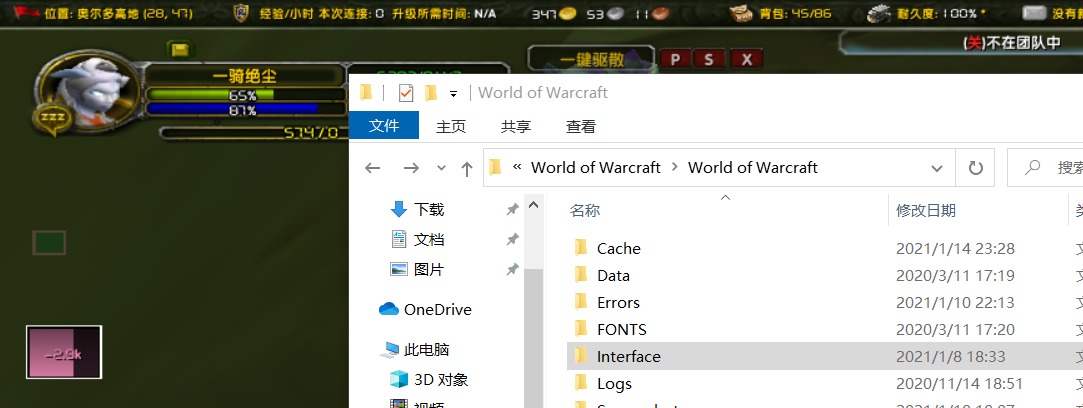Screen dimensions: 1083x408
Task: Click the gold coin currency icon
Action: coord(569,14)
